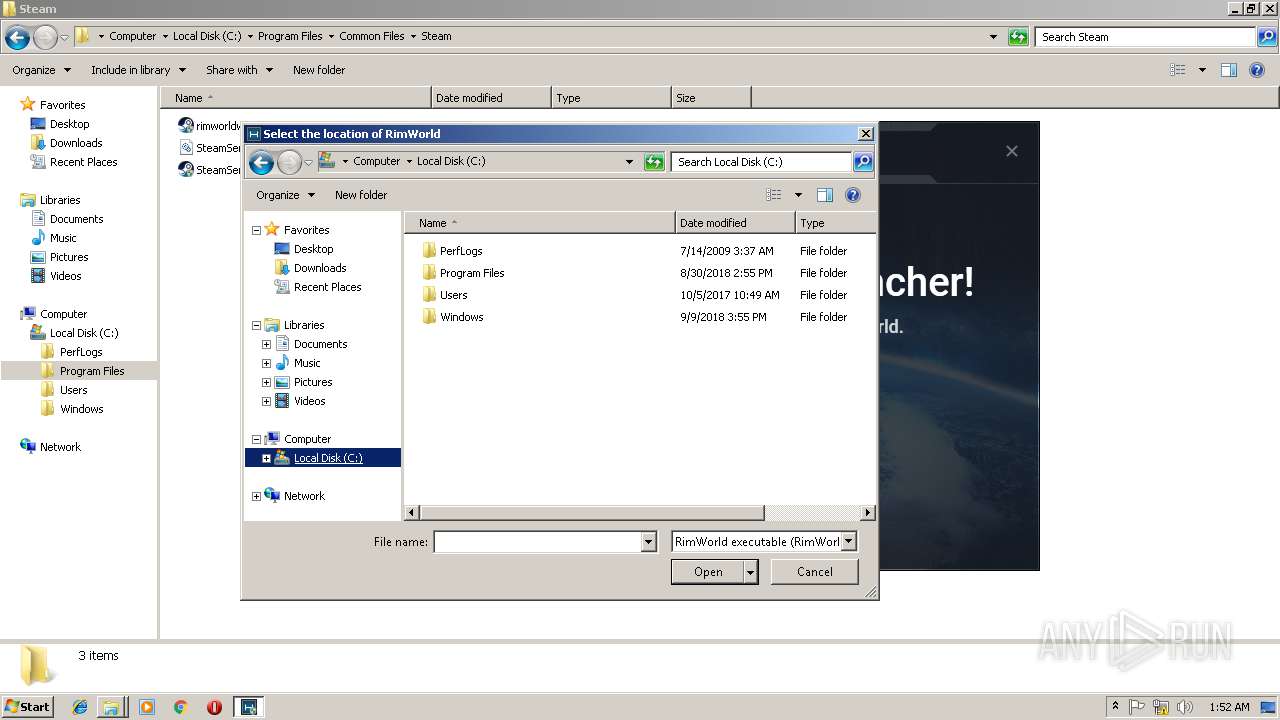Sort dialog list by Name column
The height and width of the screenshot is (720, 1280).
tap(540, 223)
